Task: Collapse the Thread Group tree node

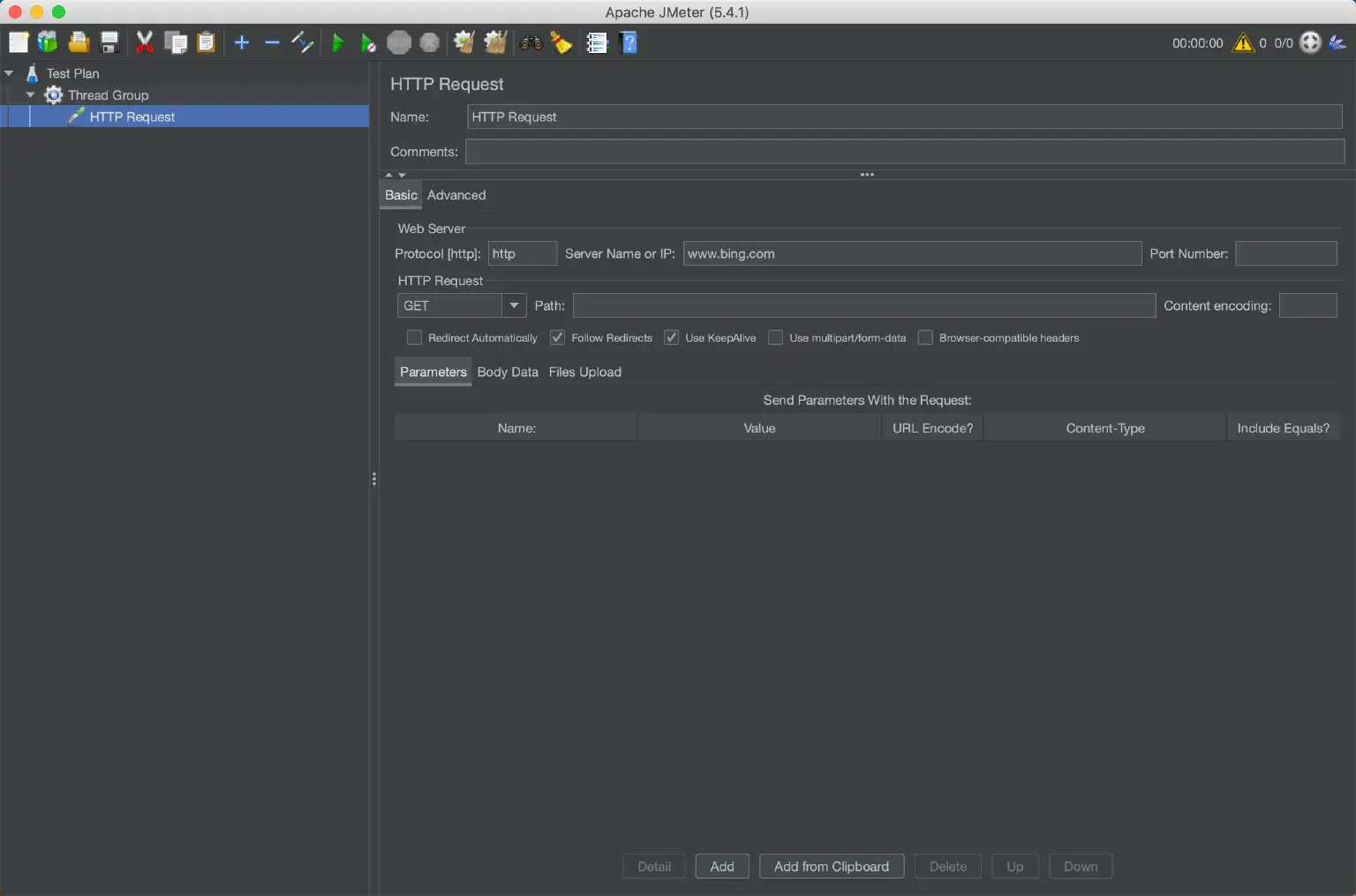Action: pyautogui.click(x=30, y=94)
